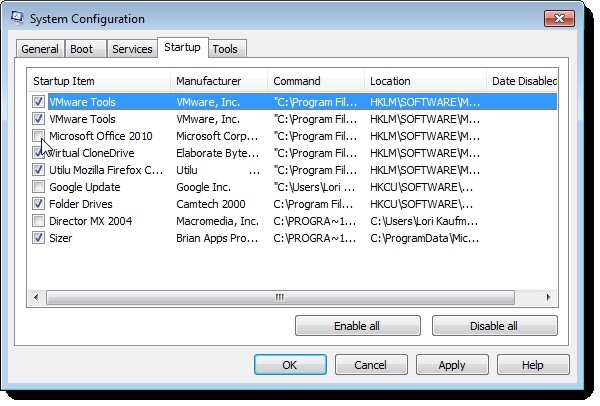Viewport: 600px width, 406px height.
Task: Open the Services tab
Action: click(x=132, y=49)
